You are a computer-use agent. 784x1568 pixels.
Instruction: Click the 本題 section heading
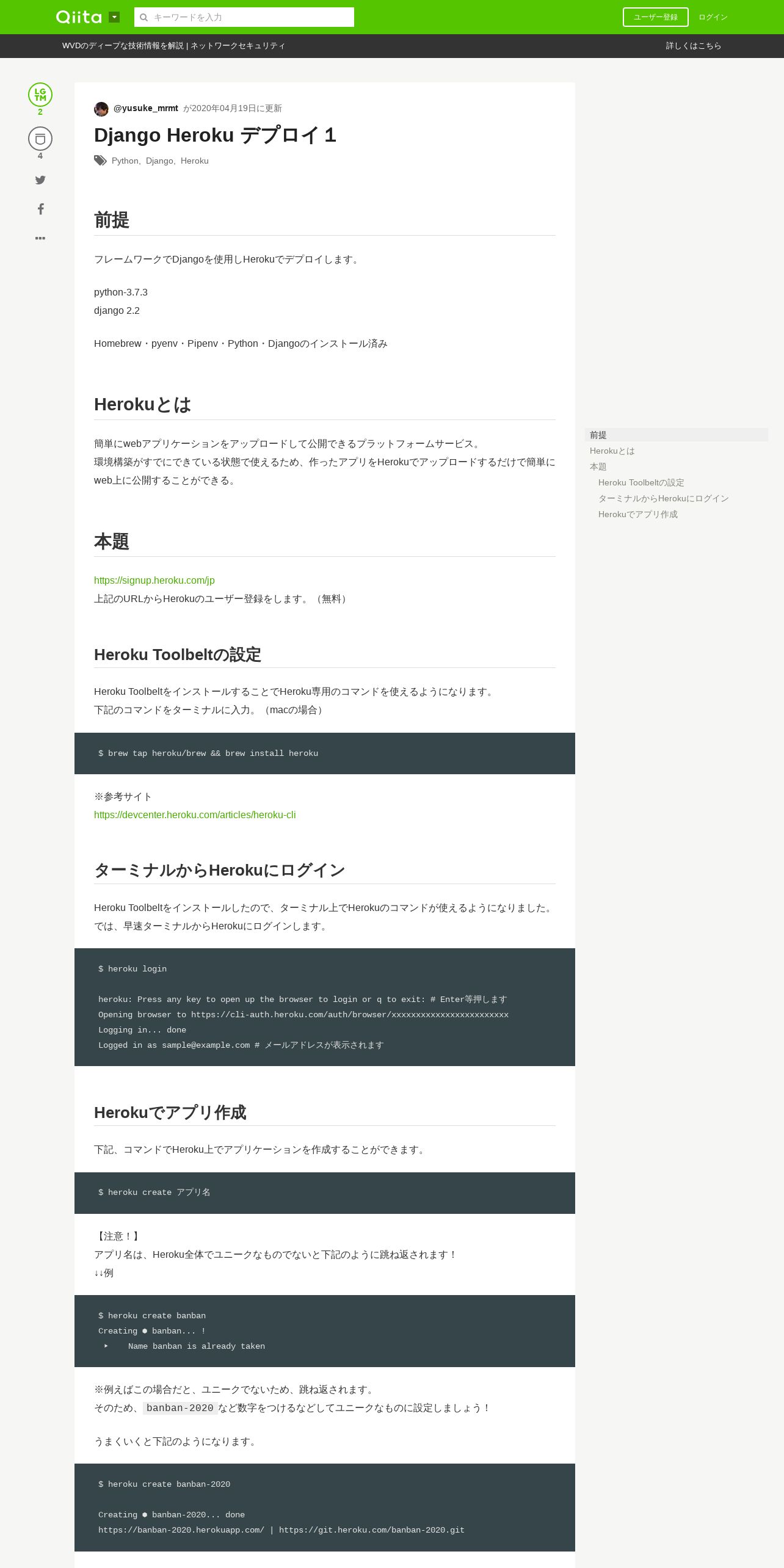112,541
